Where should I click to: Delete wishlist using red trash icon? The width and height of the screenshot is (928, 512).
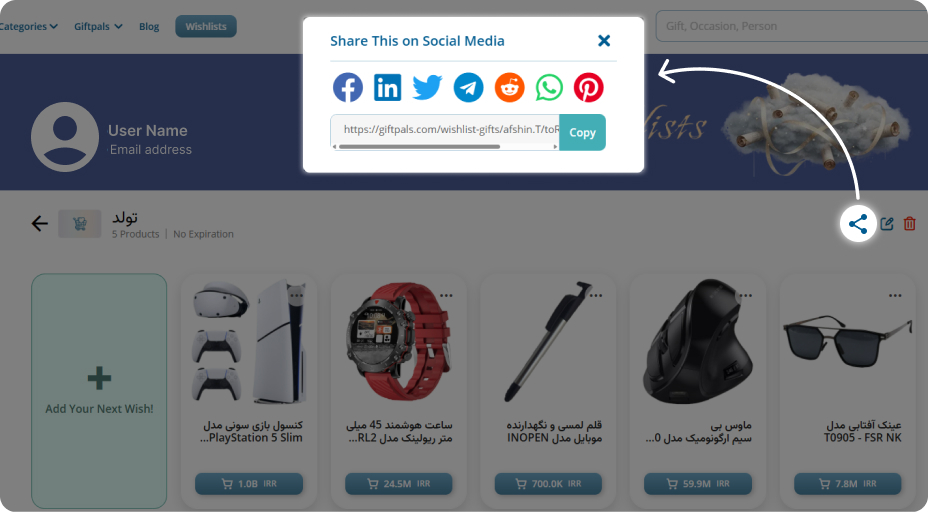910,224
